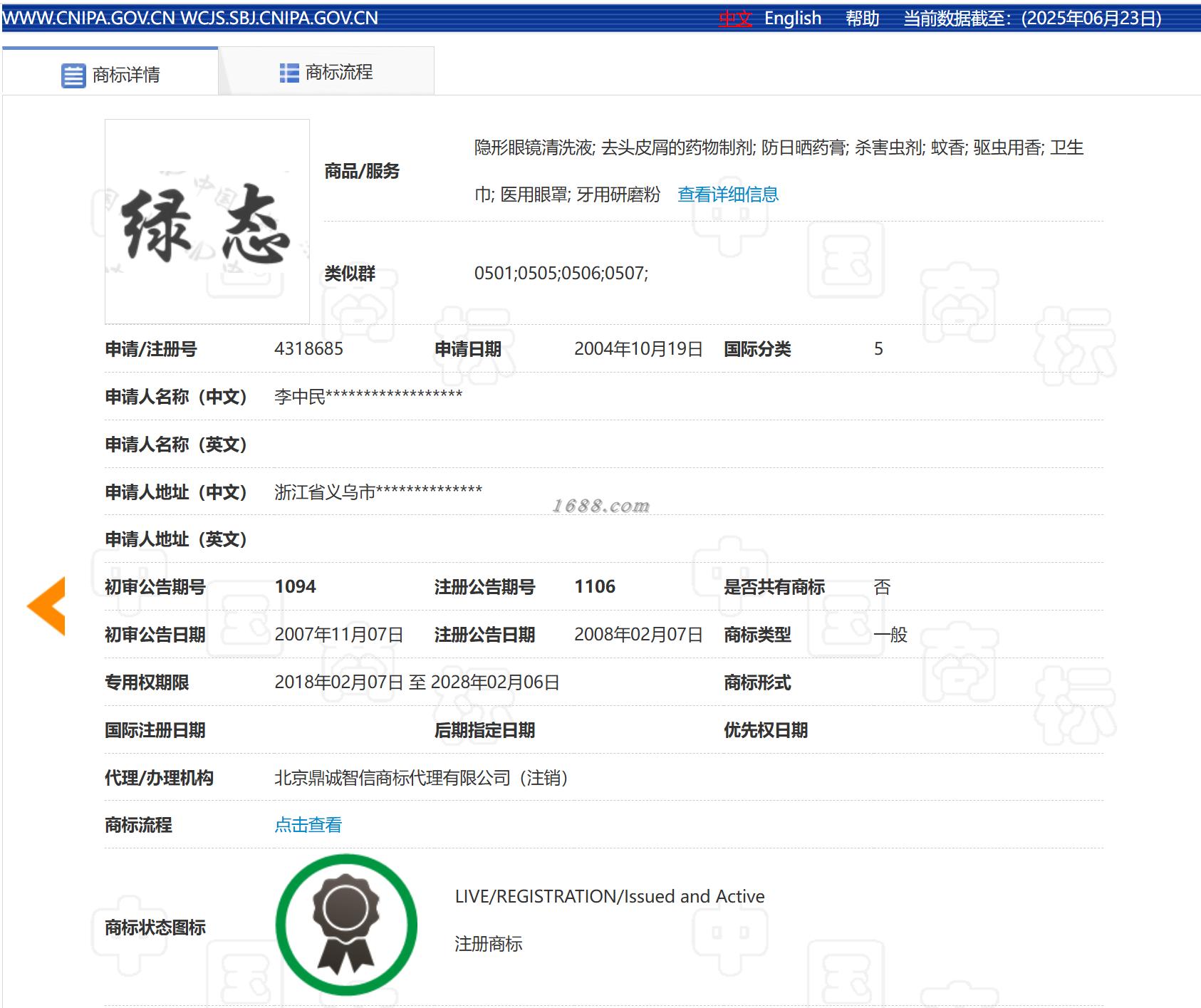
Task: Click the 国际注册日期 field label
Action: click(155, 730)
